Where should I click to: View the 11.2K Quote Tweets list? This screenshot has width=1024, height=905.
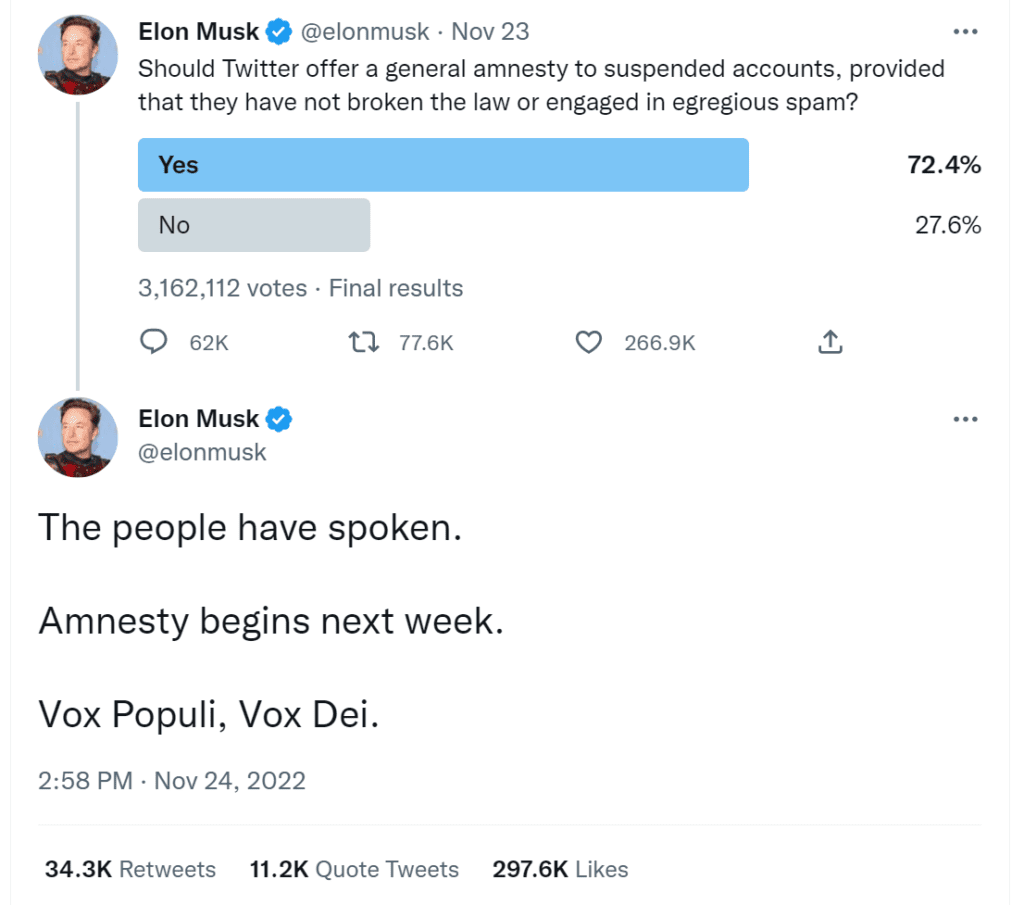pyautogui.click(x=354, y=869)
